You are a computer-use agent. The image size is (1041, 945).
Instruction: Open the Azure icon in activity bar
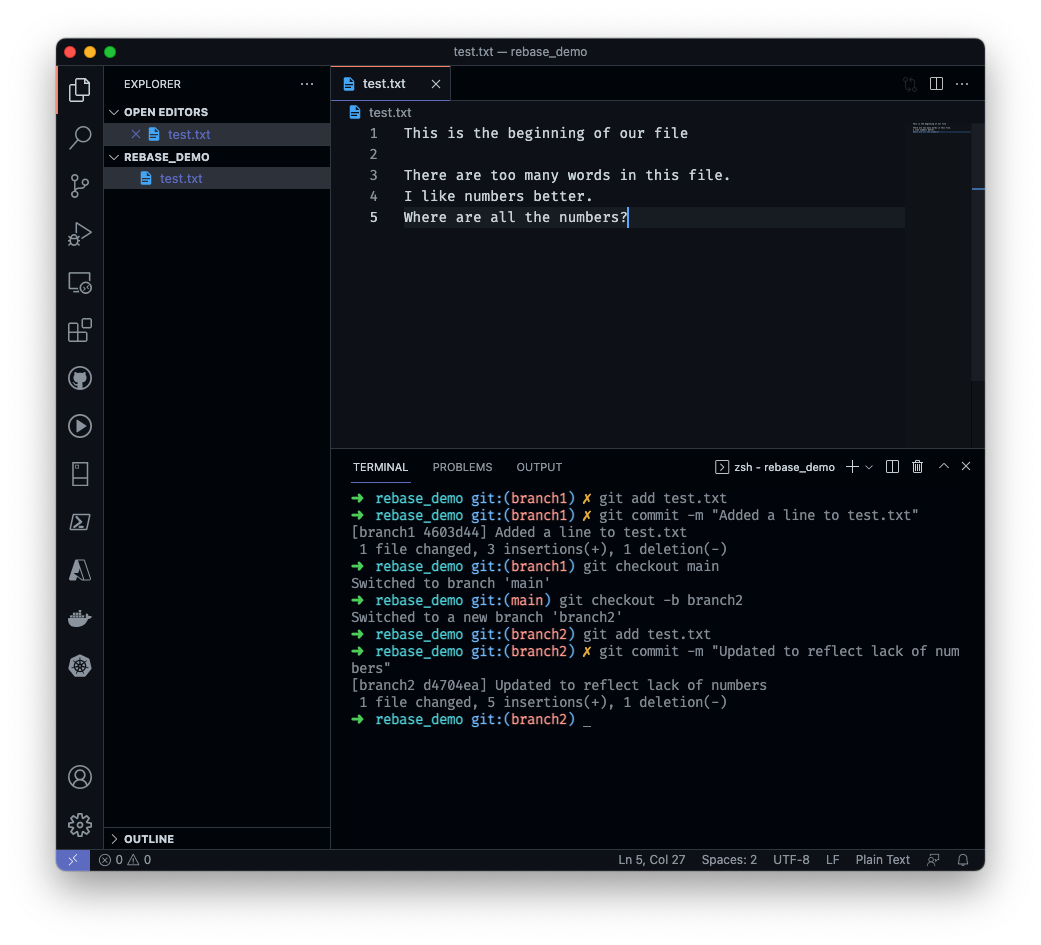[x=80, y=570]
